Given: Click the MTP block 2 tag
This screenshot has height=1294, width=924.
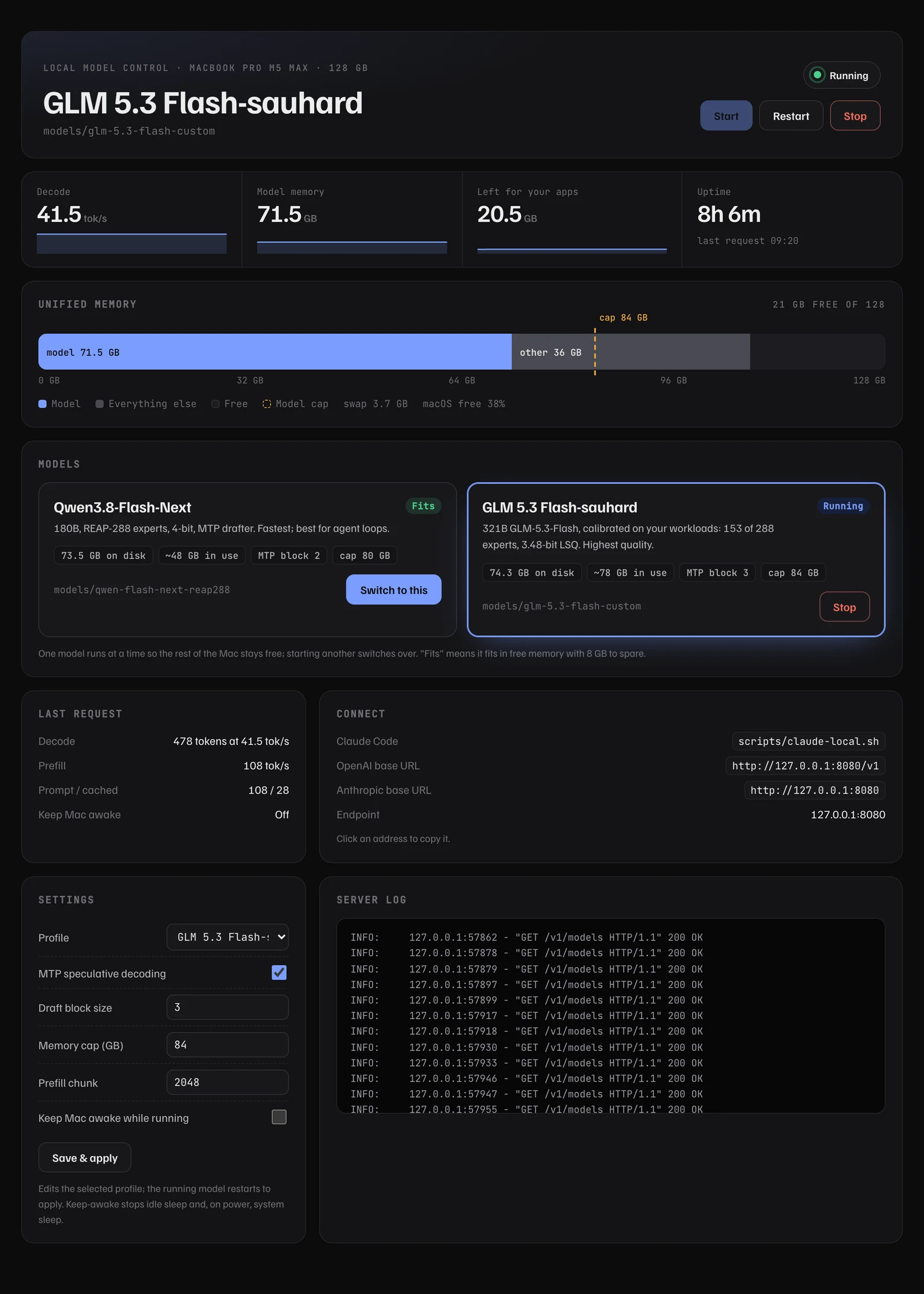Looking at the screenshot, I should 289,555.
